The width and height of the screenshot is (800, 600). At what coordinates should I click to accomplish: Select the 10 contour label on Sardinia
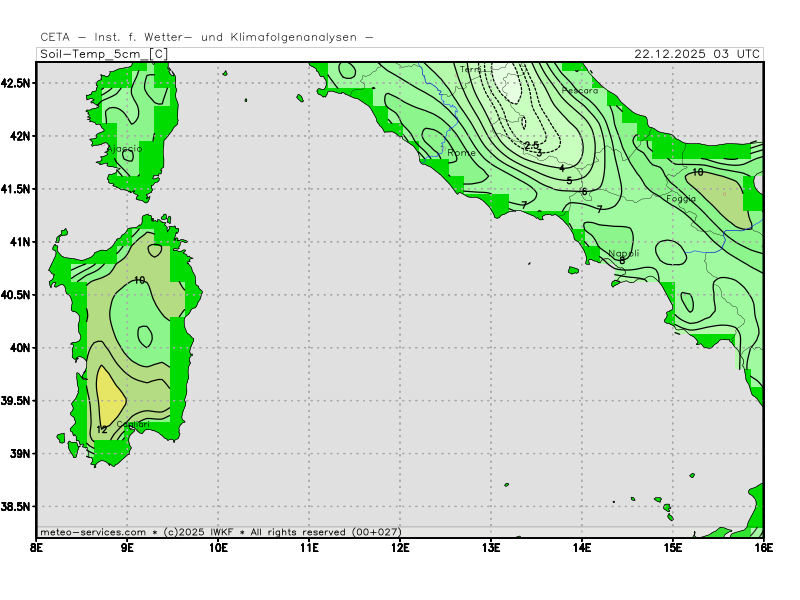(139, 280)
